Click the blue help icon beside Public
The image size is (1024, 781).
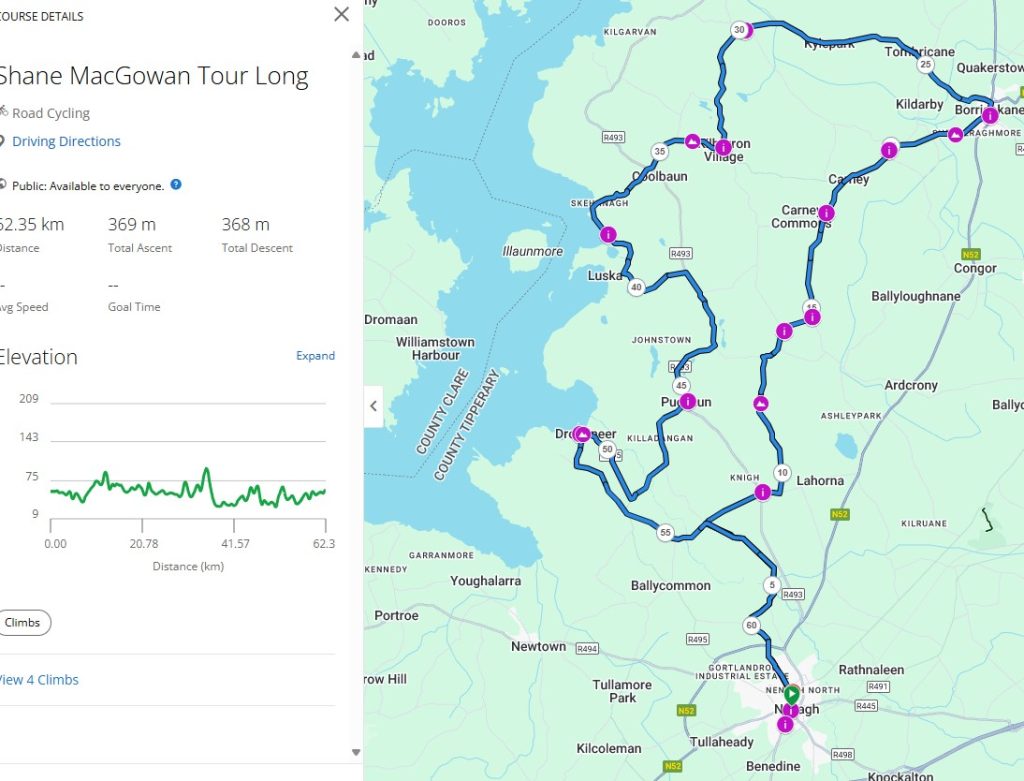[x=176, y=185]
